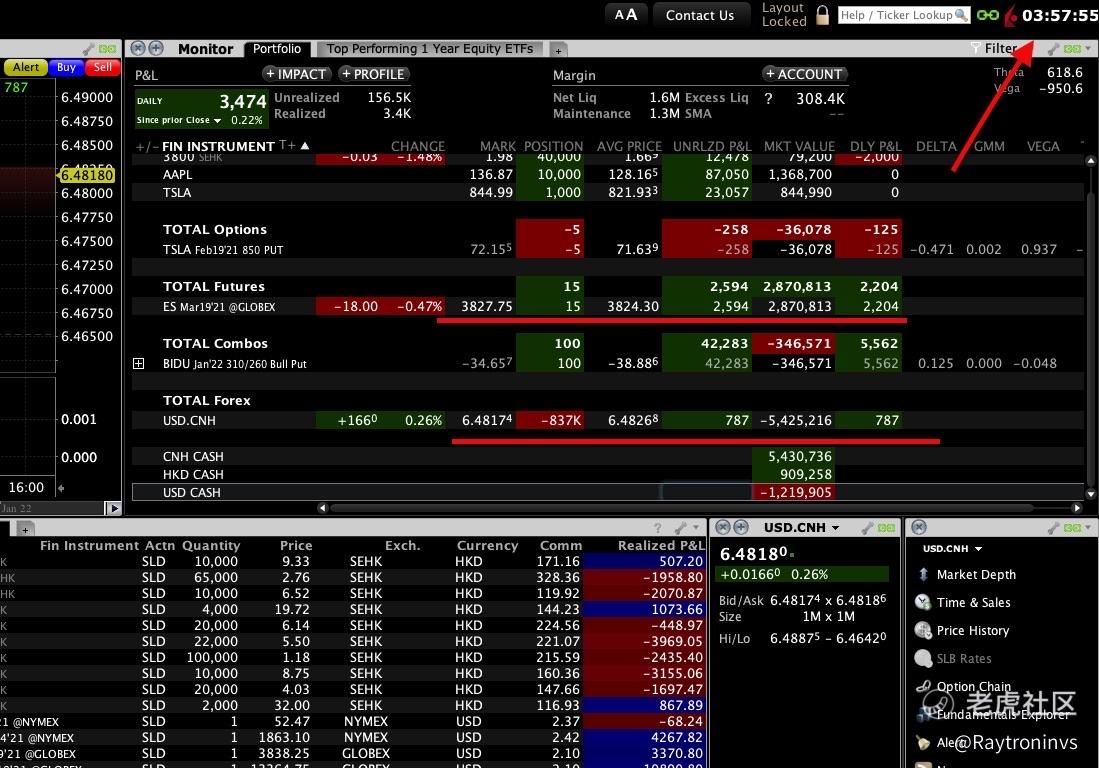Click USD.CNH quote panel green link icon

point(886,528)
